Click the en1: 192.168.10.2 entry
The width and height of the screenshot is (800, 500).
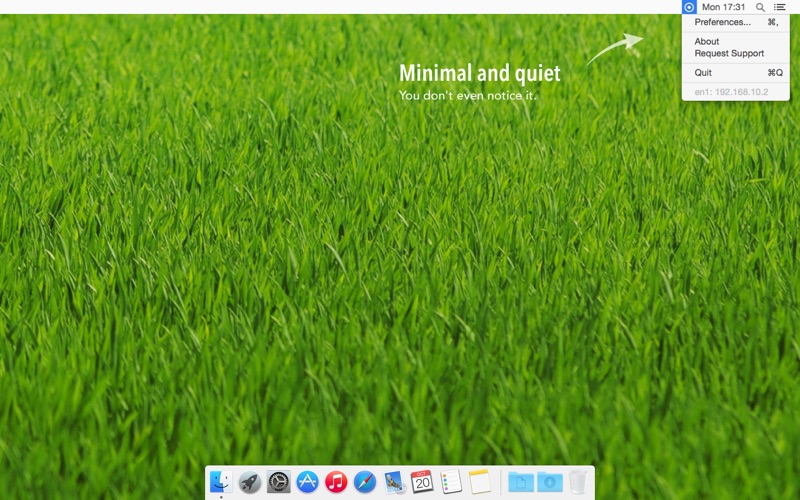point(736,92)
